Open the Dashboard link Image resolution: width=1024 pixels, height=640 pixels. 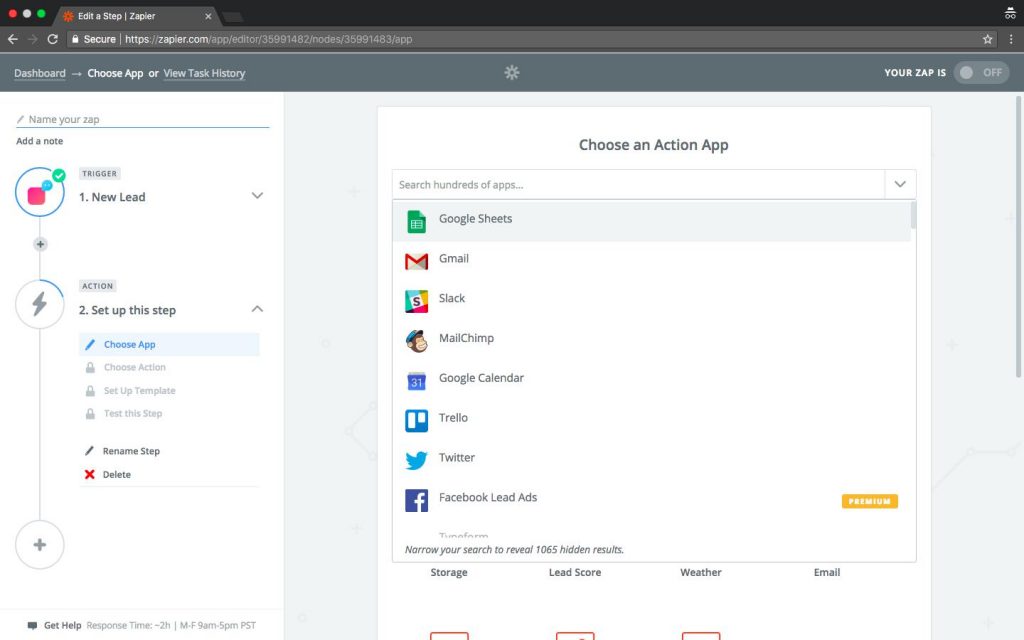40,73
